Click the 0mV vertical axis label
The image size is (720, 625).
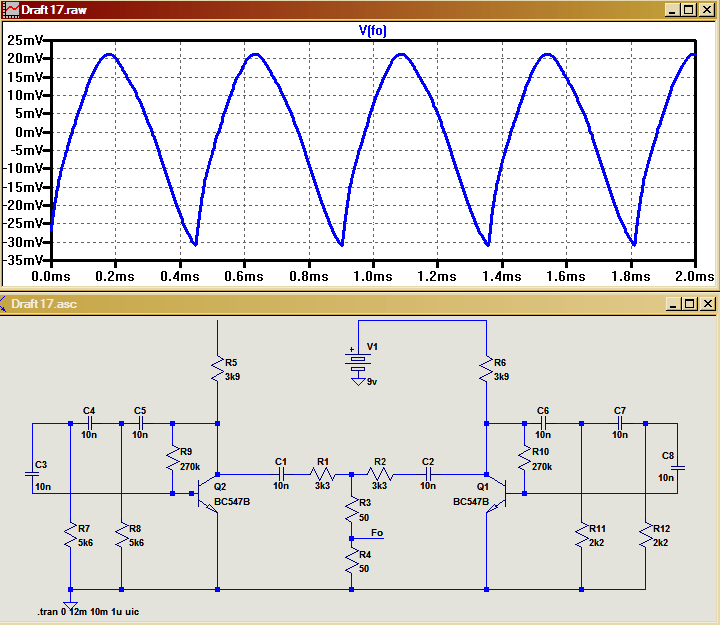pyautogui.click(x=29, y=132)
